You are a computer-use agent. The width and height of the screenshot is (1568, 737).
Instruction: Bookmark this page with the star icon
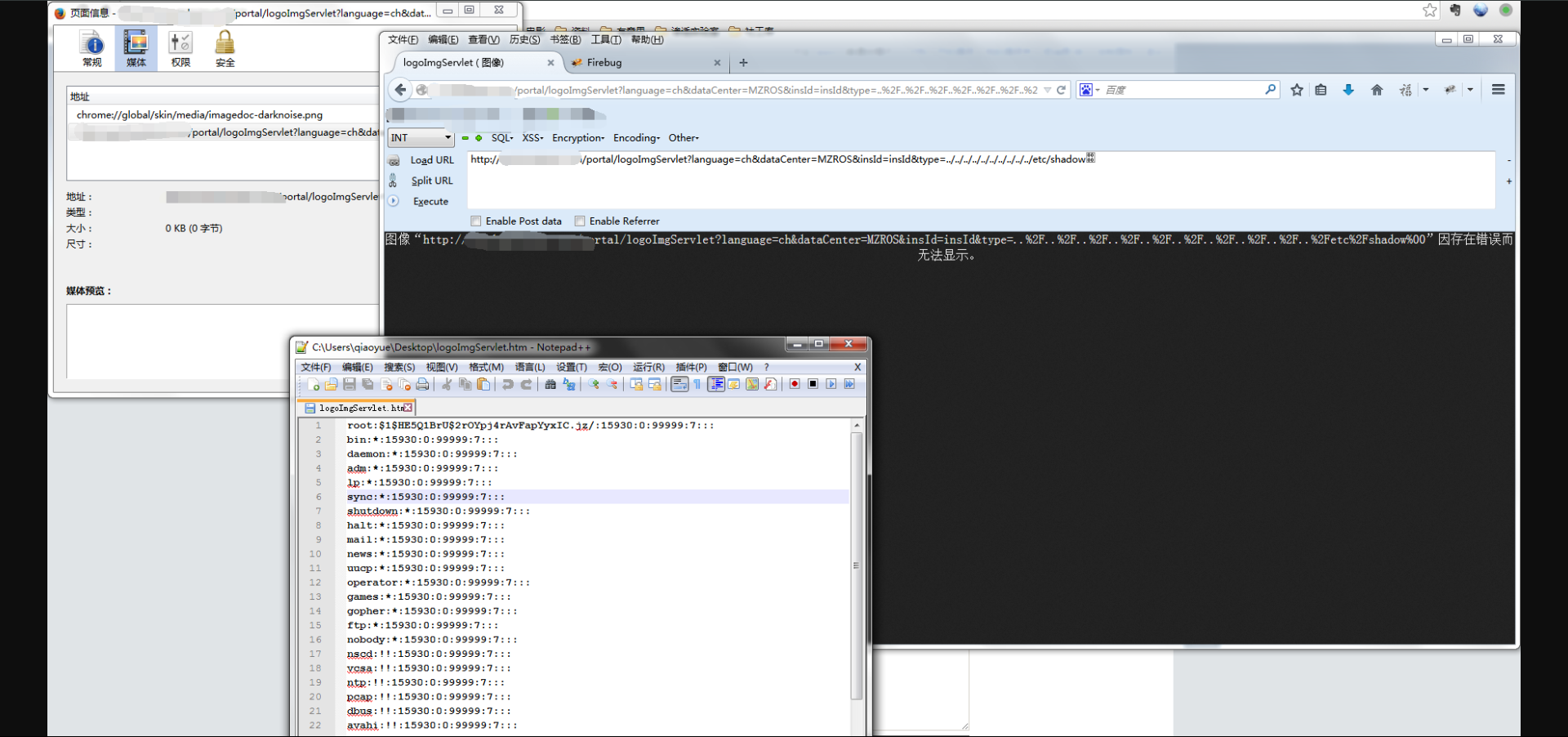click(x=1297, y=90)
